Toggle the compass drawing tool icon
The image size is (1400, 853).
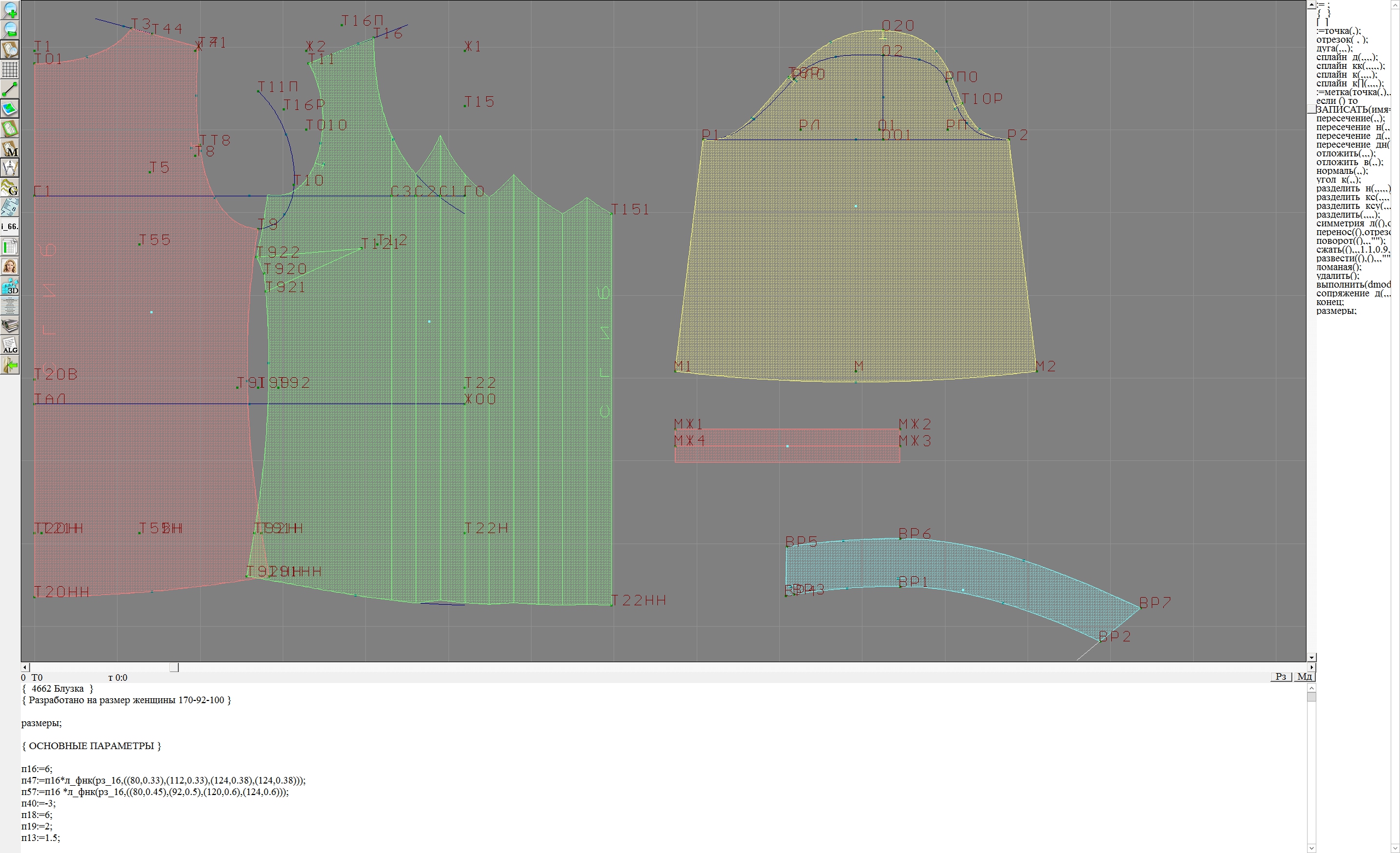point(10,168)
